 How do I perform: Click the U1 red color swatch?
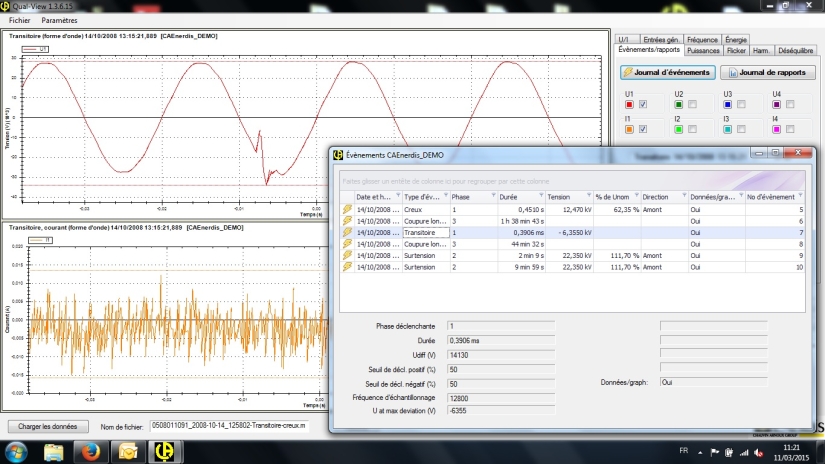629,104
